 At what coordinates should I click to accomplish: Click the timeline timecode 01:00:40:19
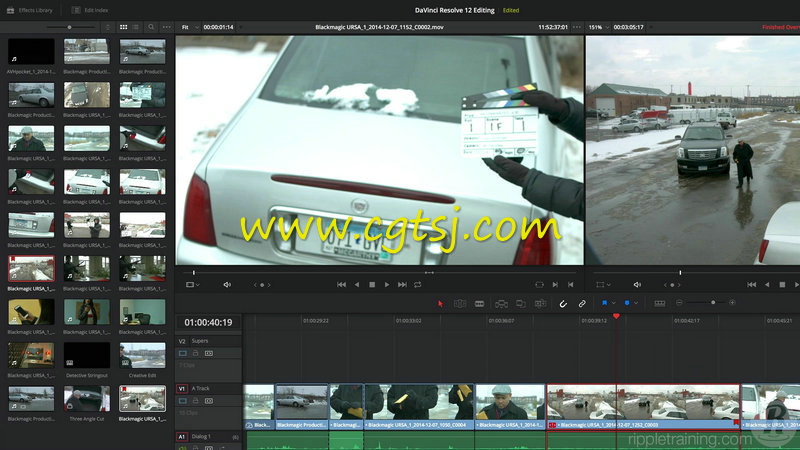tap(208, 322)
